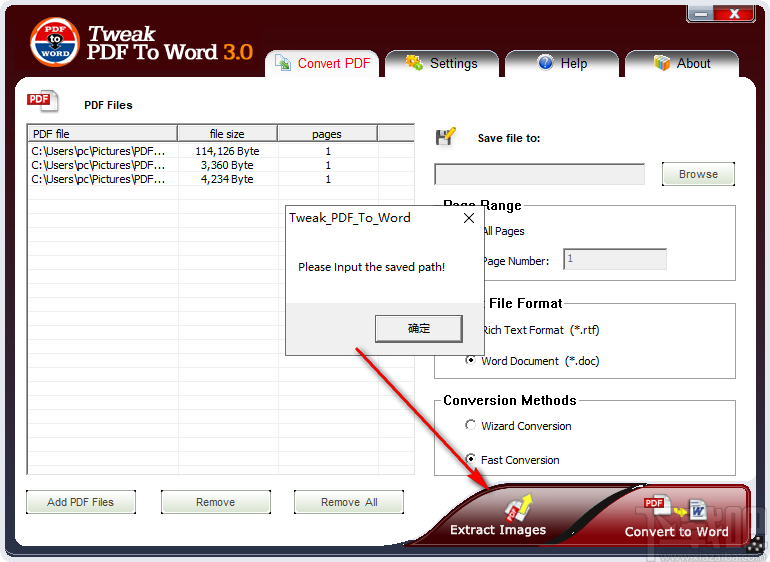Switch to the Settings tab

pos(441,63)
